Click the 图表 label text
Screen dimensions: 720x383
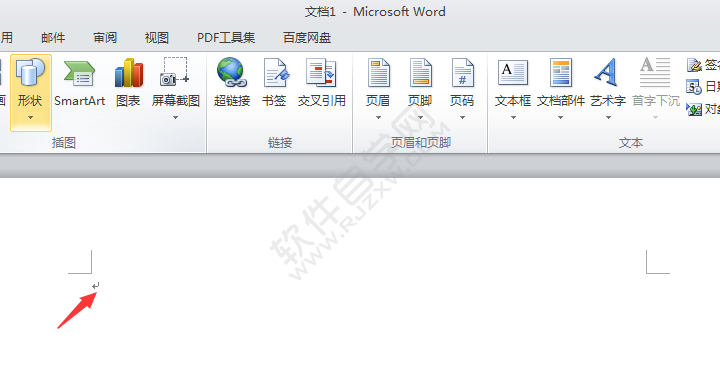point(128,101)
